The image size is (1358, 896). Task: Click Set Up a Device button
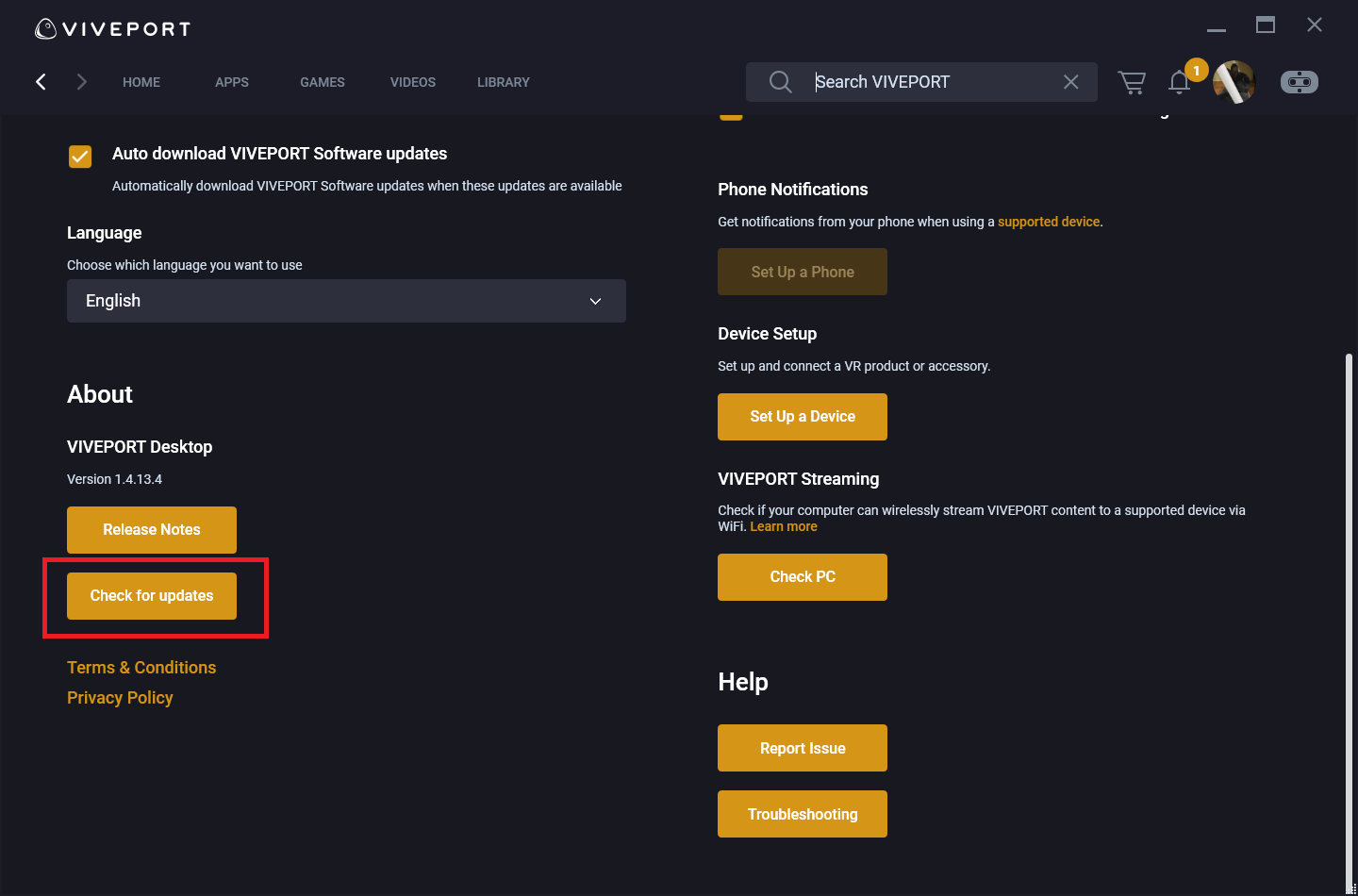(803, 417)
